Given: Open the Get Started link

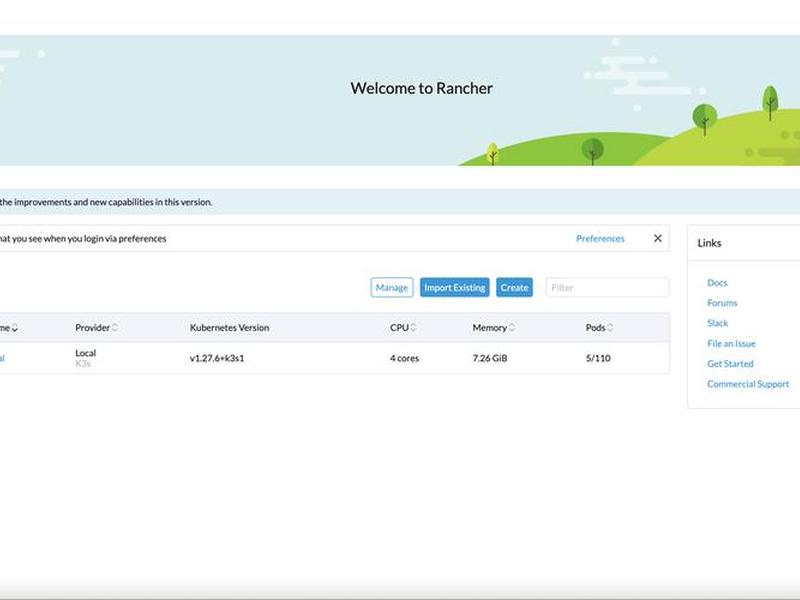Looking at the screenshot, I should tap(730, 364).
